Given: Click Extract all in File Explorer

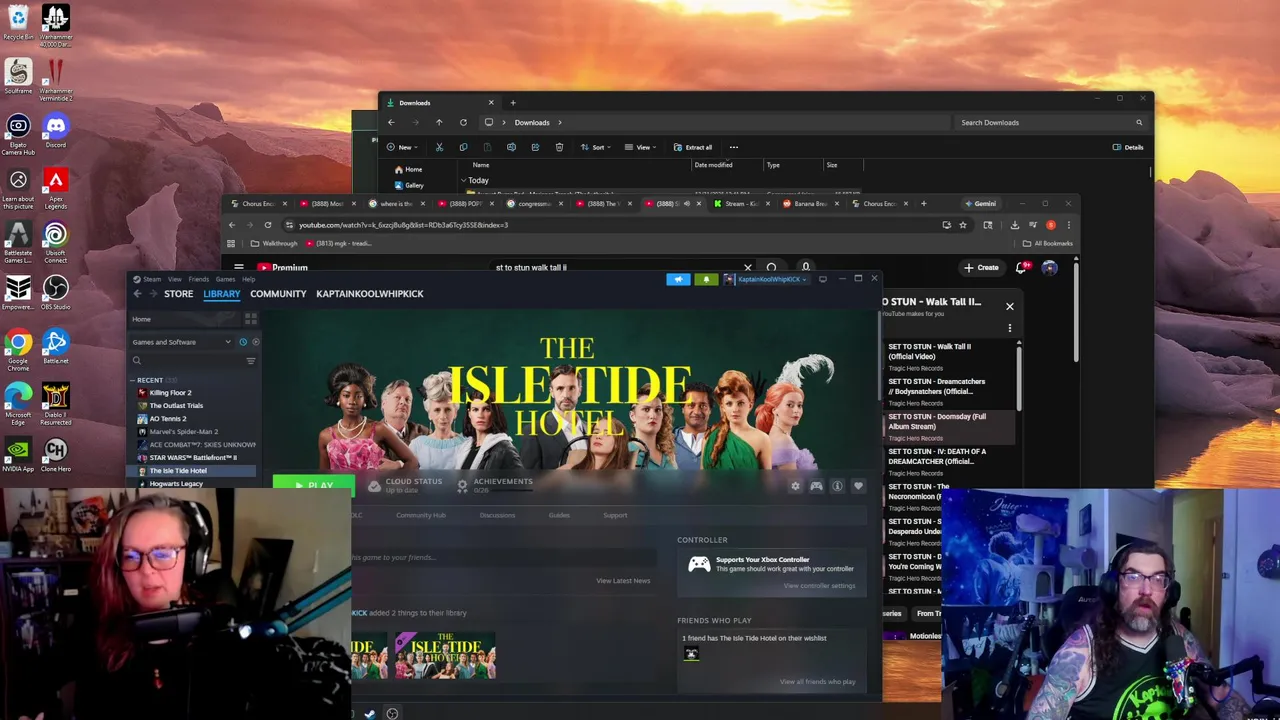Looking at the screenshot, I should point(693,147).
